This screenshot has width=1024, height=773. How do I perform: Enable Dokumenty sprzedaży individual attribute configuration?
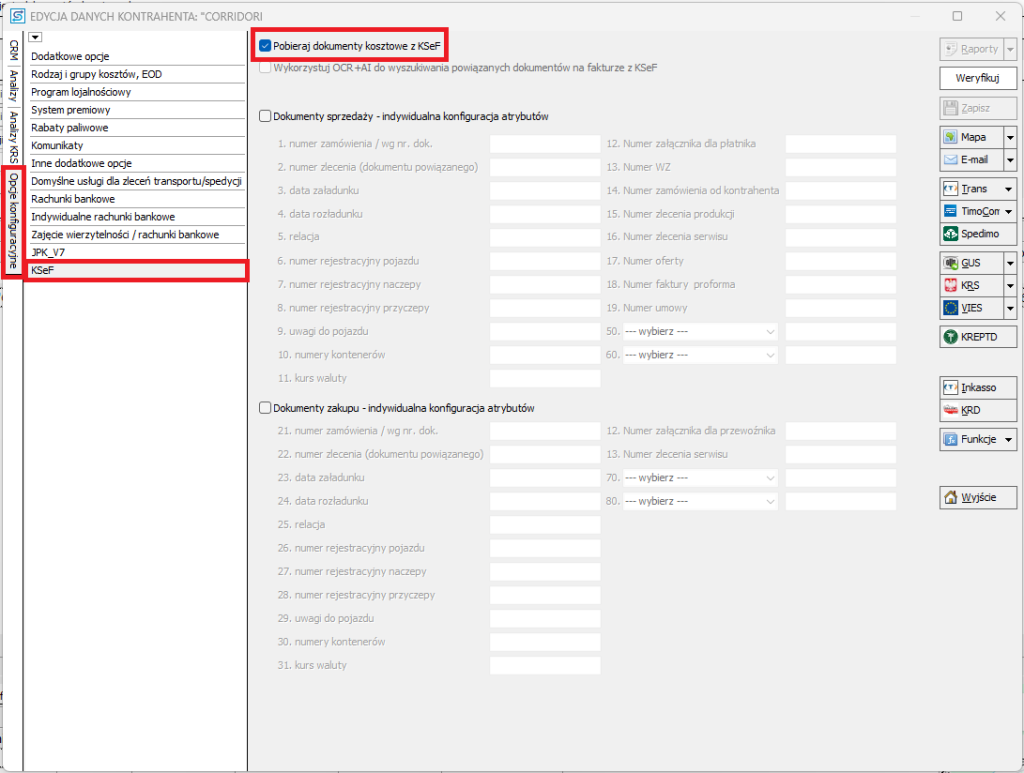(265, 116)
